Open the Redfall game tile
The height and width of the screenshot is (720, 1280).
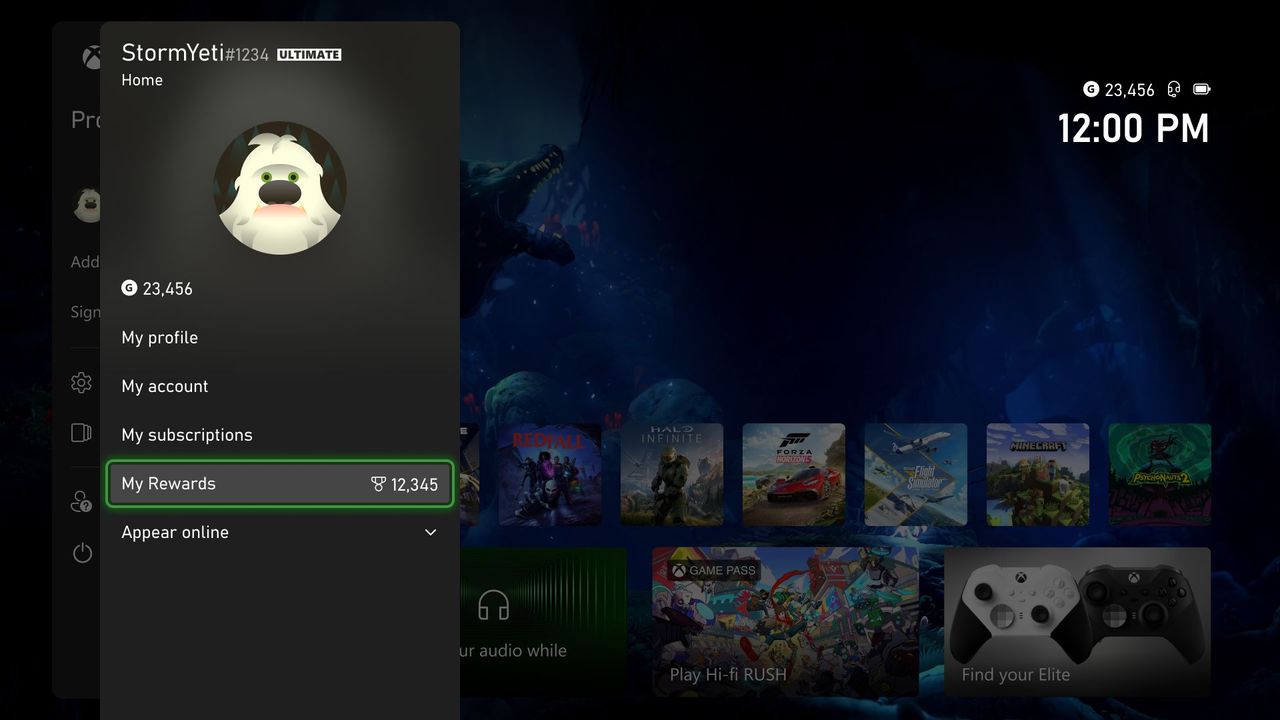coord(550,474)
